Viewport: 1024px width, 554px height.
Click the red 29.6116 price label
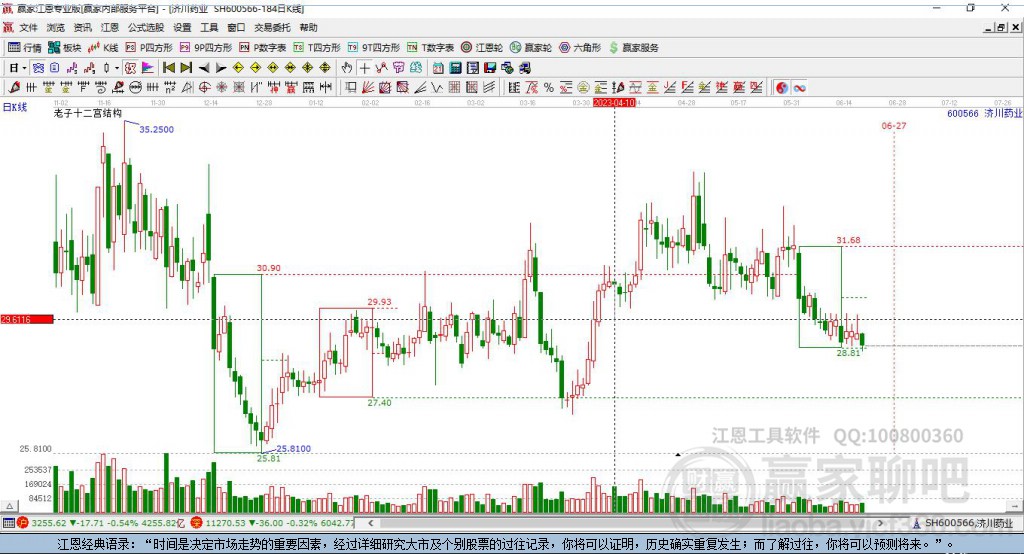click(x=27, y=319)
